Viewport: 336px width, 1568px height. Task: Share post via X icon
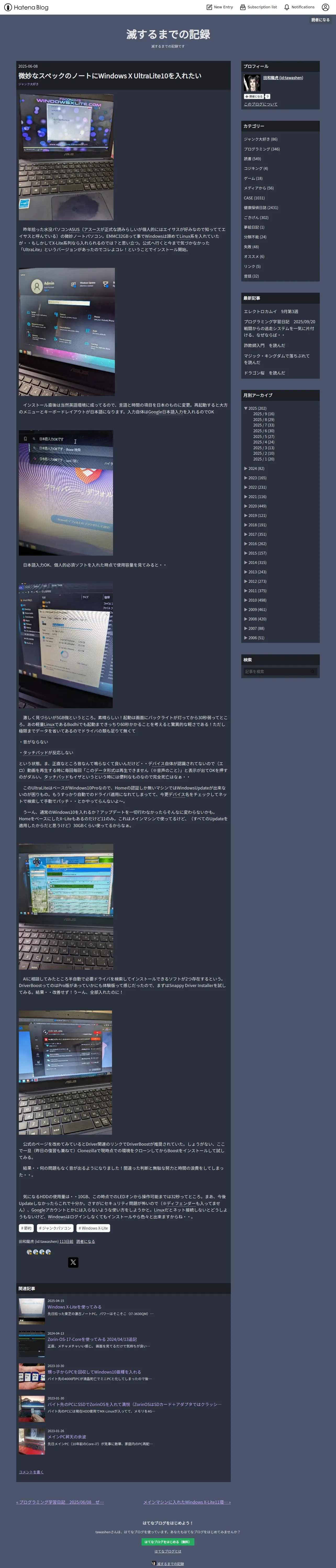(73, 1263)
